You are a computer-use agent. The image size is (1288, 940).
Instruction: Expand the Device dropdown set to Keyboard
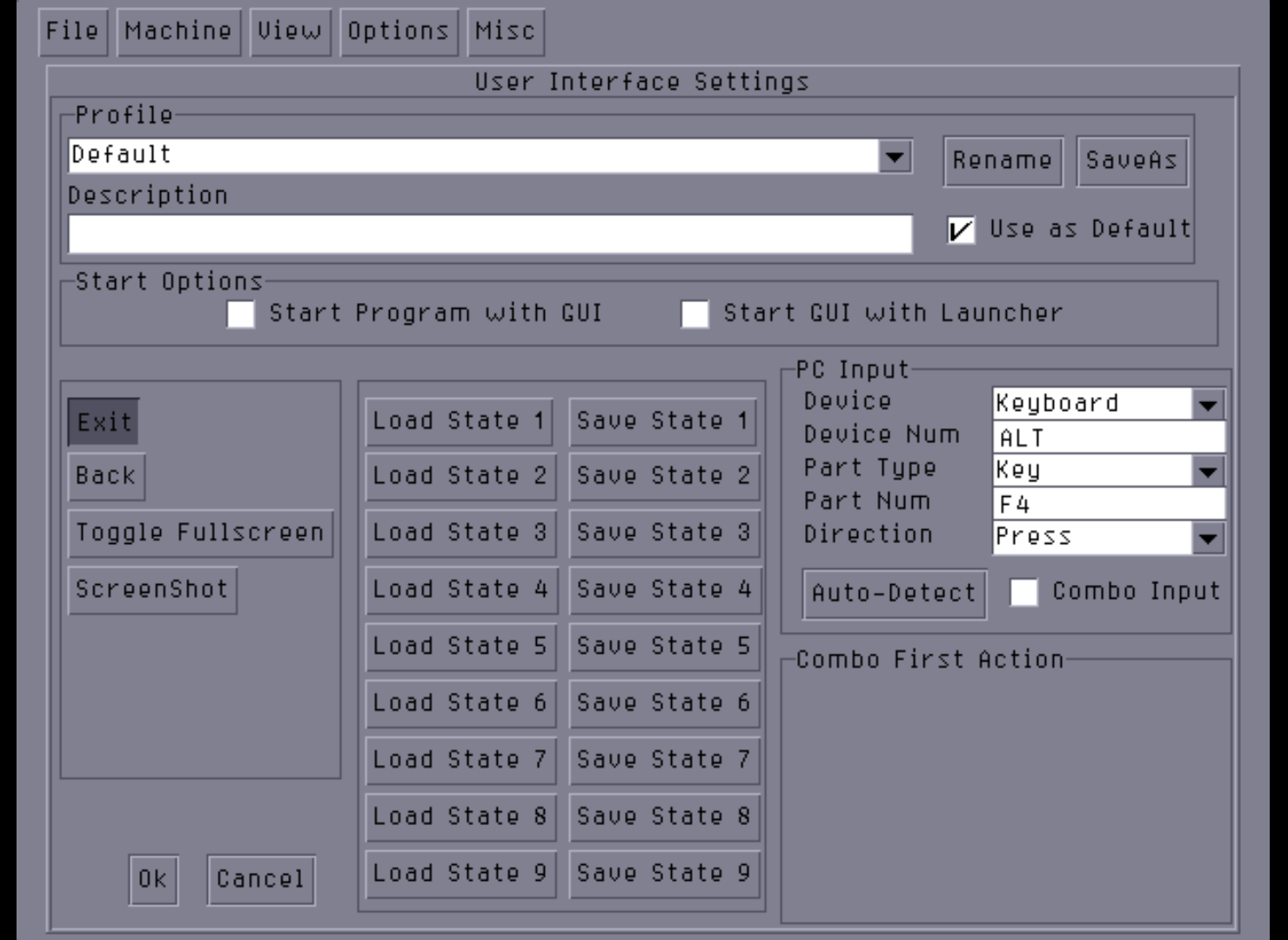tap(1207, 405)
